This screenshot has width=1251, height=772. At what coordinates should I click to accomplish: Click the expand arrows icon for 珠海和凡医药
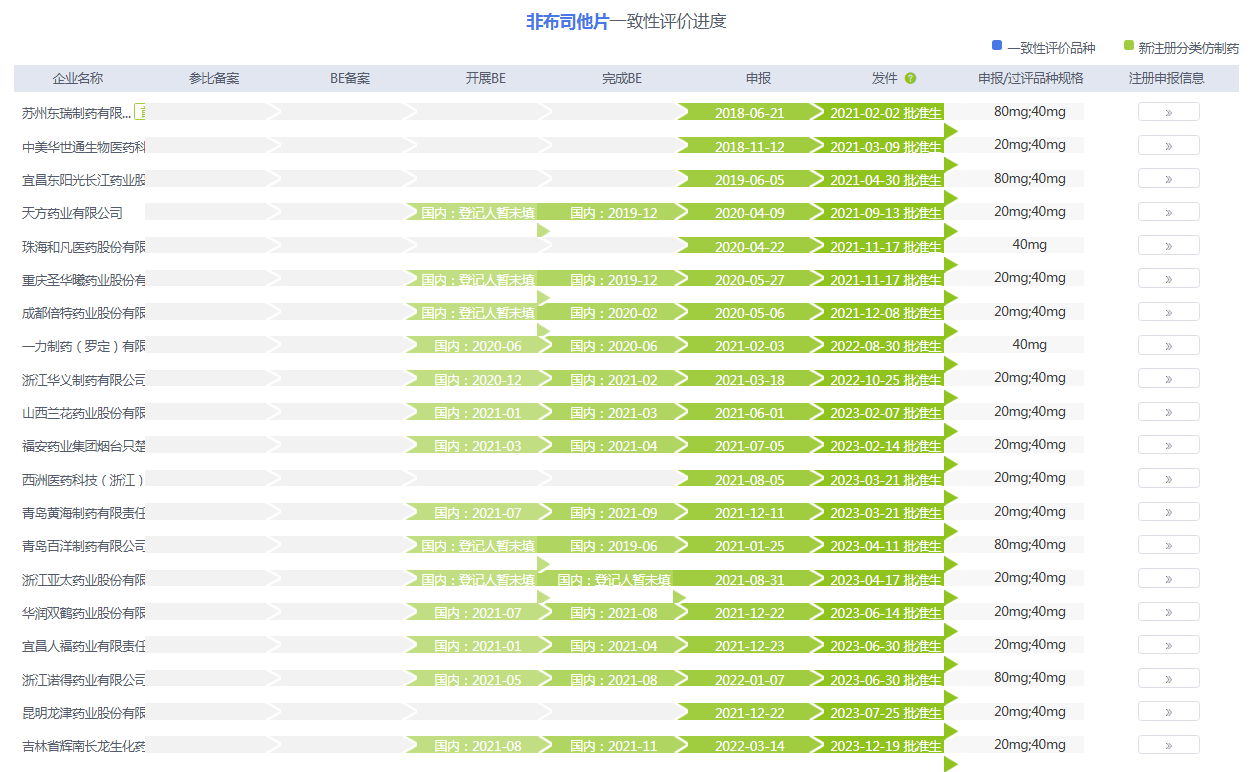tap(1168, 244)
